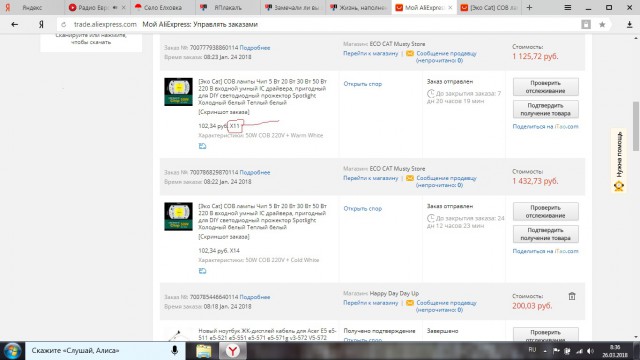The image size is (640, 360).
Task: Check tracking for Cold White order
Action: click(545, 211)
